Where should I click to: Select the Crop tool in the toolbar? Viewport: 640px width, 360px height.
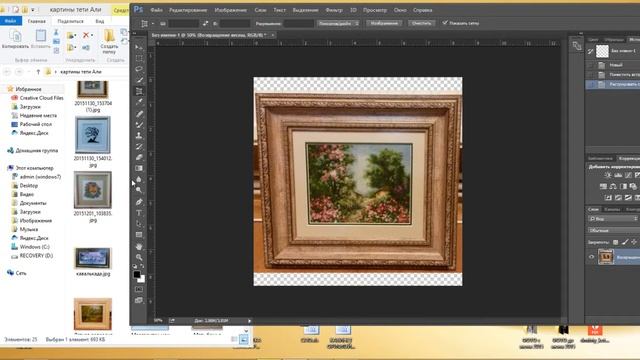click(x=139, y=91)
